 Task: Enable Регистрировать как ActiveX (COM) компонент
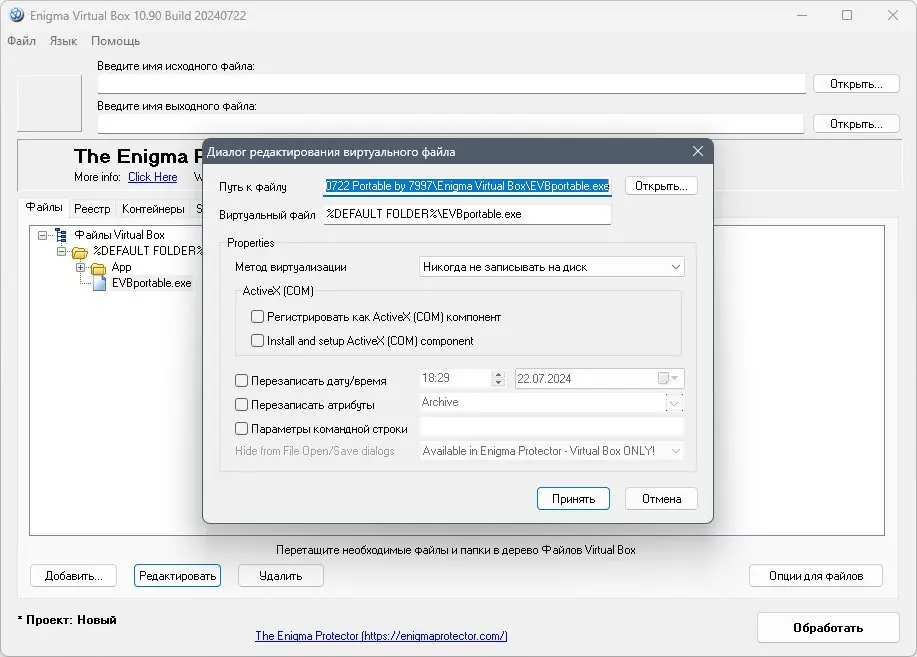[x=257, y=317]
